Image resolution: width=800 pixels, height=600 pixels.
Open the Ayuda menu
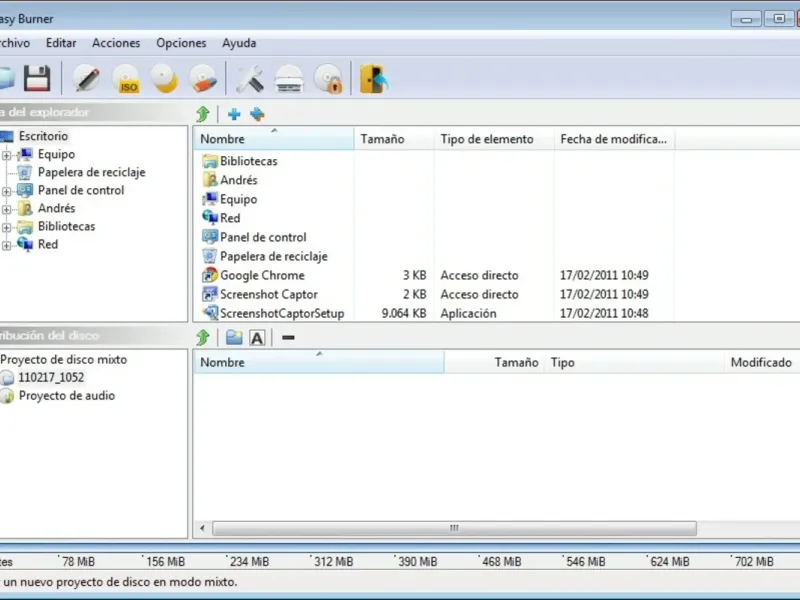pyautogui.click(x=239, y=43)
